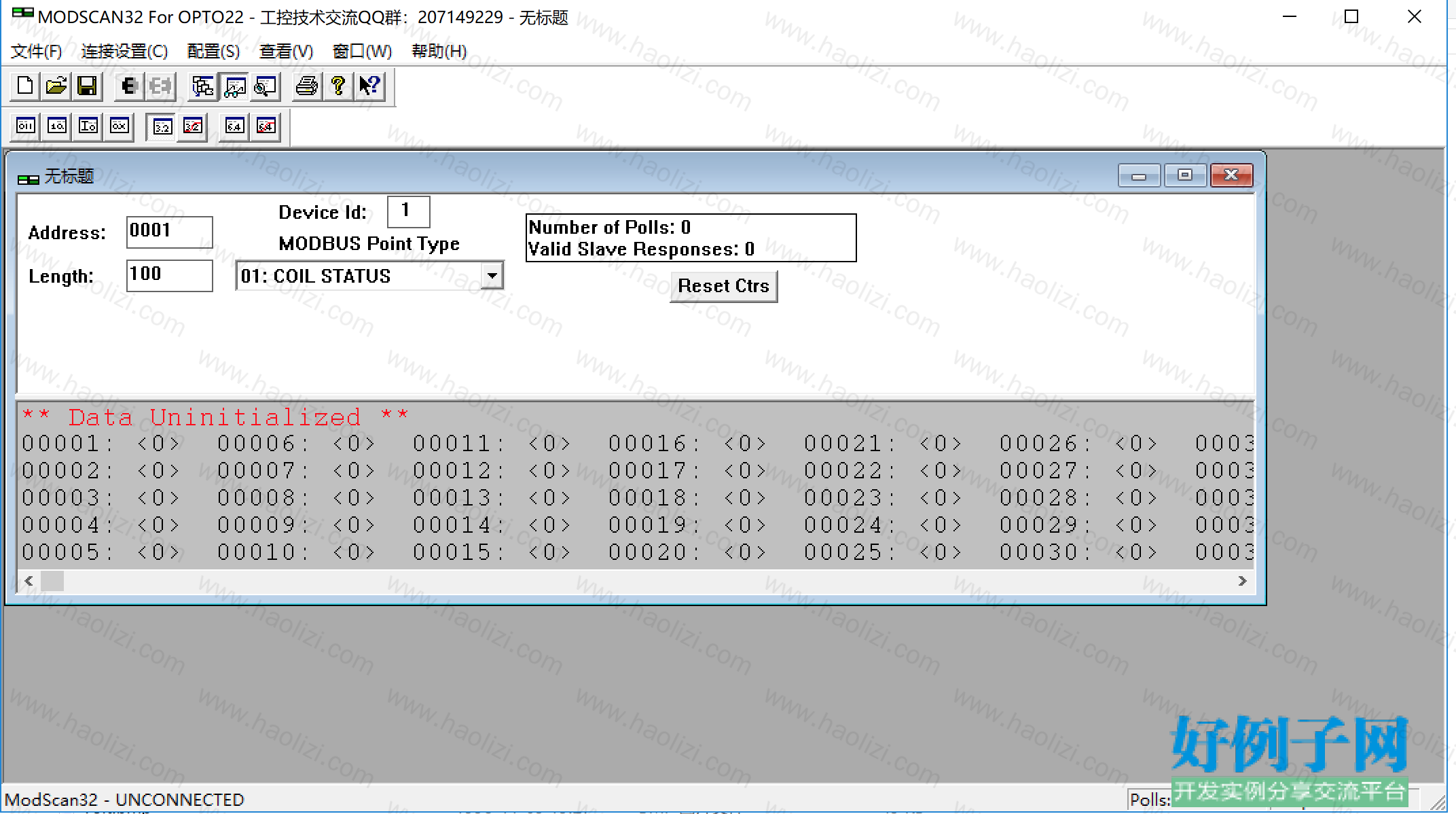Open the 窗口(W) menu
Image resolution: width=1456 pixels, height=814 pixels.
(x=362, y=52)
